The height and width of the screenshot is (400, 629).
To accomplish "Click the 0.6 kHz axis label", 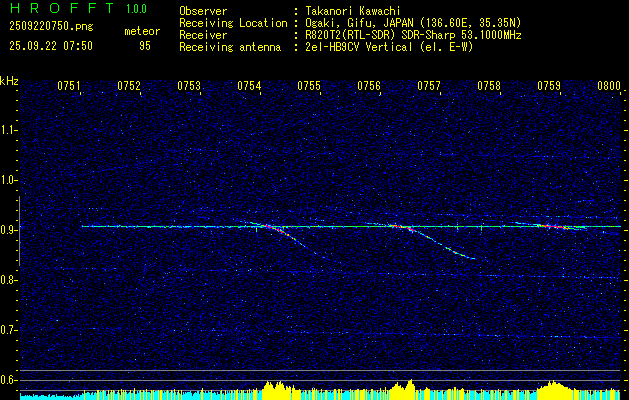I will [x=9, y=380].
